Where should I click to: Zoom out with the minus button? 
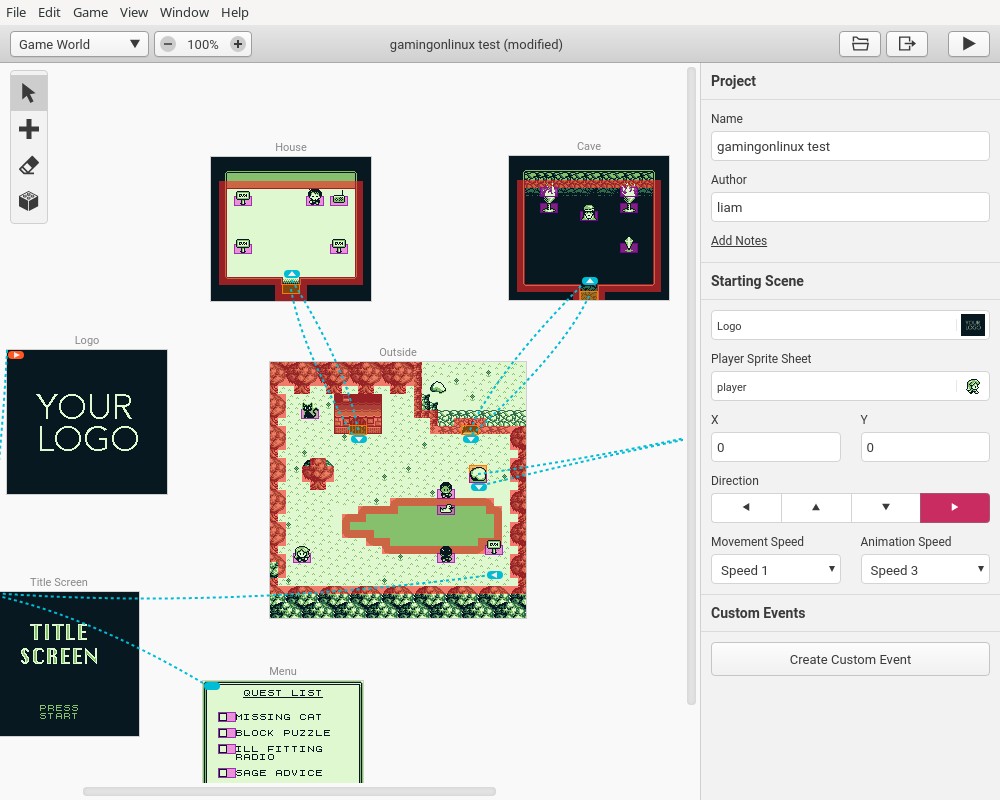[168, 44]
